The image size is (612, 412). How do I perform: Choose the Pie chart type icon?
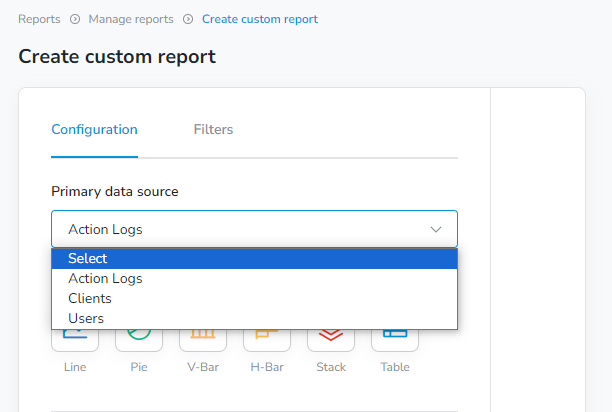pos(139,340)
